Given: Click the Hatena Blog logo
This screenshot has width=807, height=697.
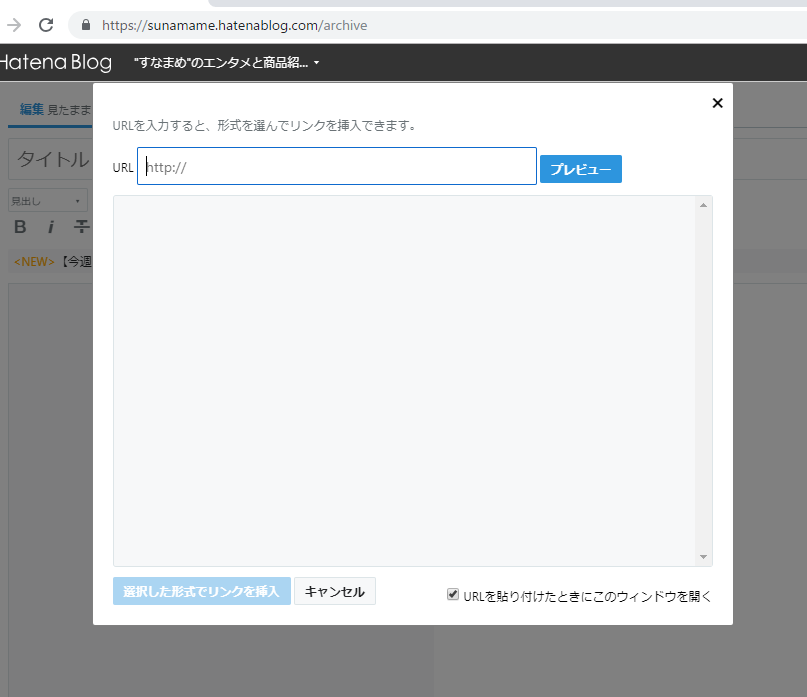Looking at the screenshot, I should click(x=55, y=63).
